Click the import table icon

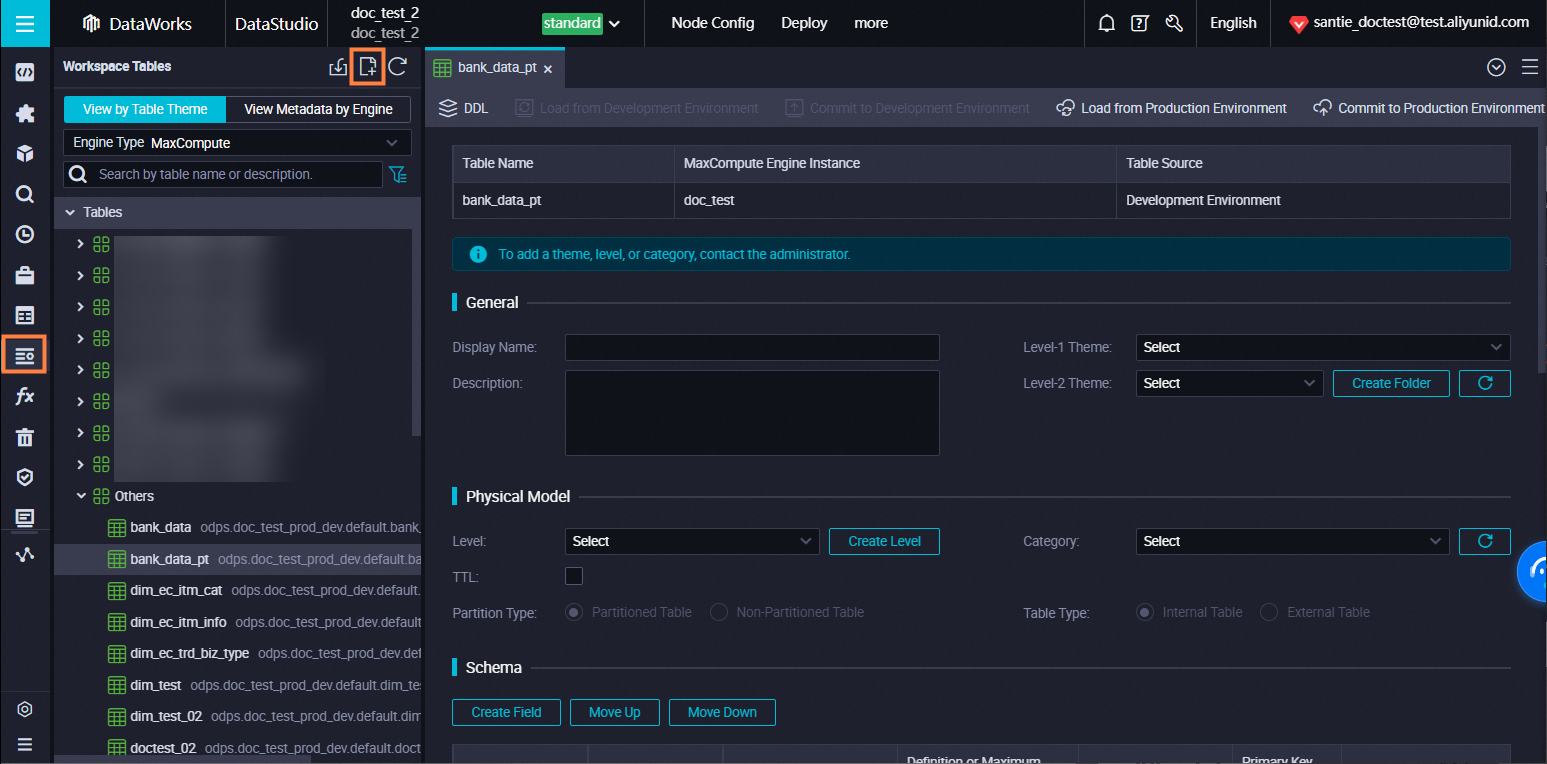[338, 67]
